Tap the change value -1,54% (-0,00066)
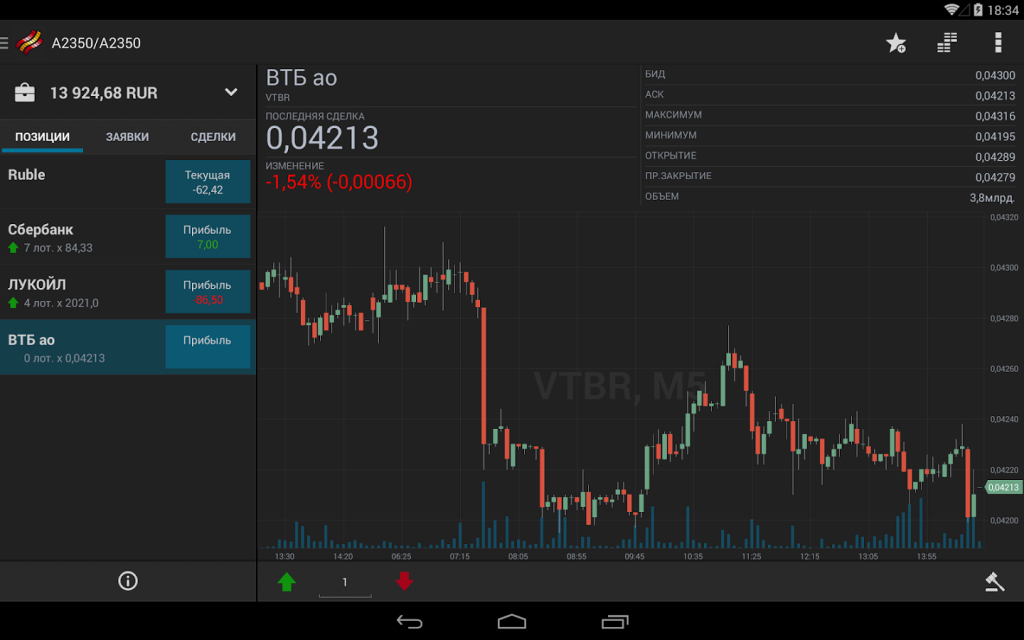This screenshot has height=640, width=1024. pyautogui.click(x=339, y=182)
